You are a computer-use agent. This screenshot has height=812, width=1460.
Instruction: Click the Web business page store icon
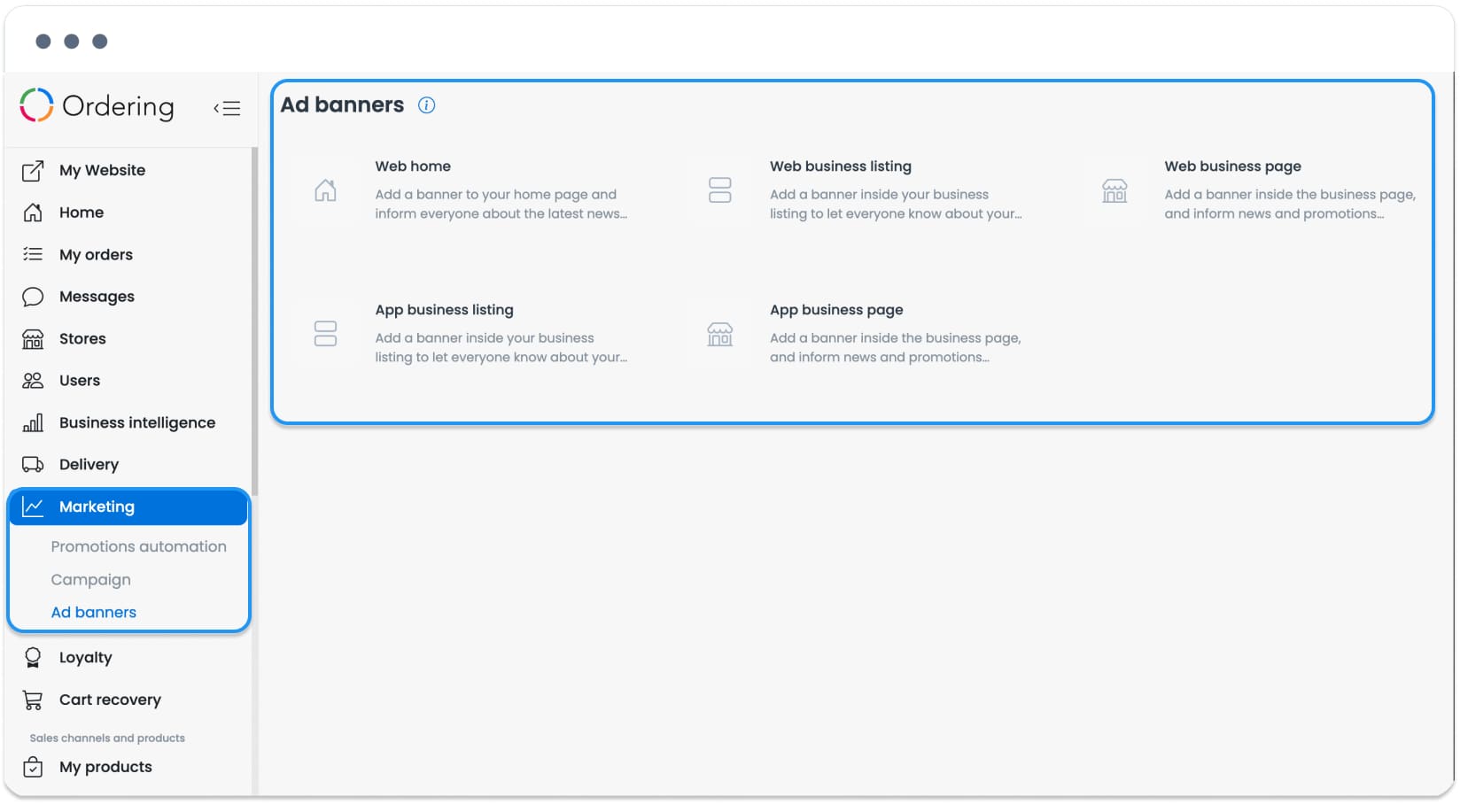(x=1114, y=190)
